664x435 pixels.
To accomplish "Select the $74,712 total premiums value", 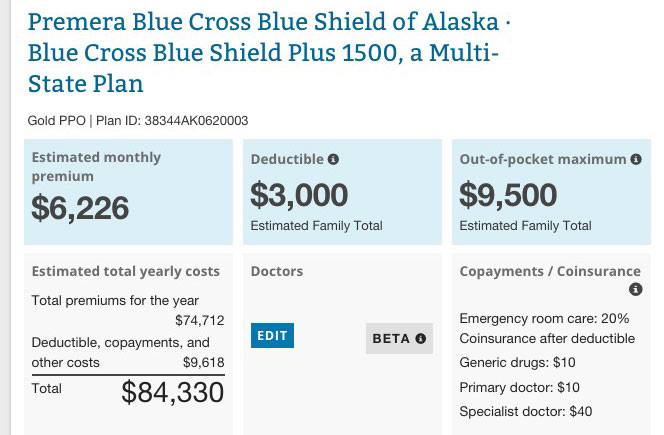I will click(199, 320).
